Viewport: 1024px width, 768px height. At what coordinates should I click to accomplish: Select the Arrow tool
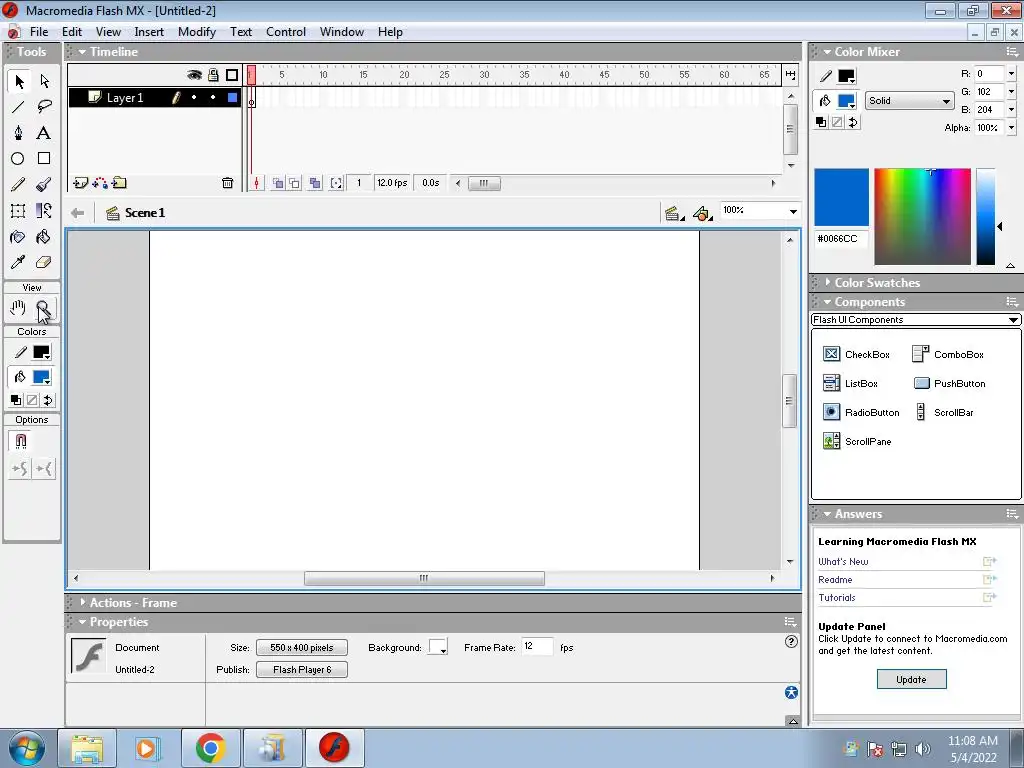coord(18,81)
